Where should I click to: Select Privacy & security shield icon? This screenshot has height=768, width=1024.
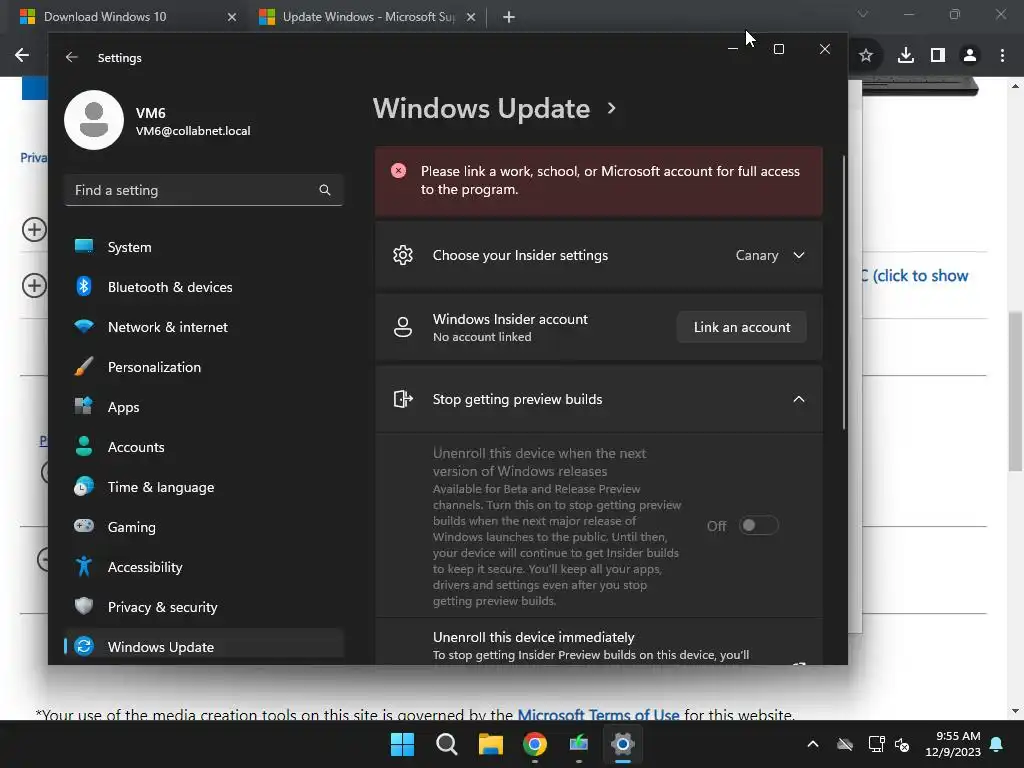point(84,606)
